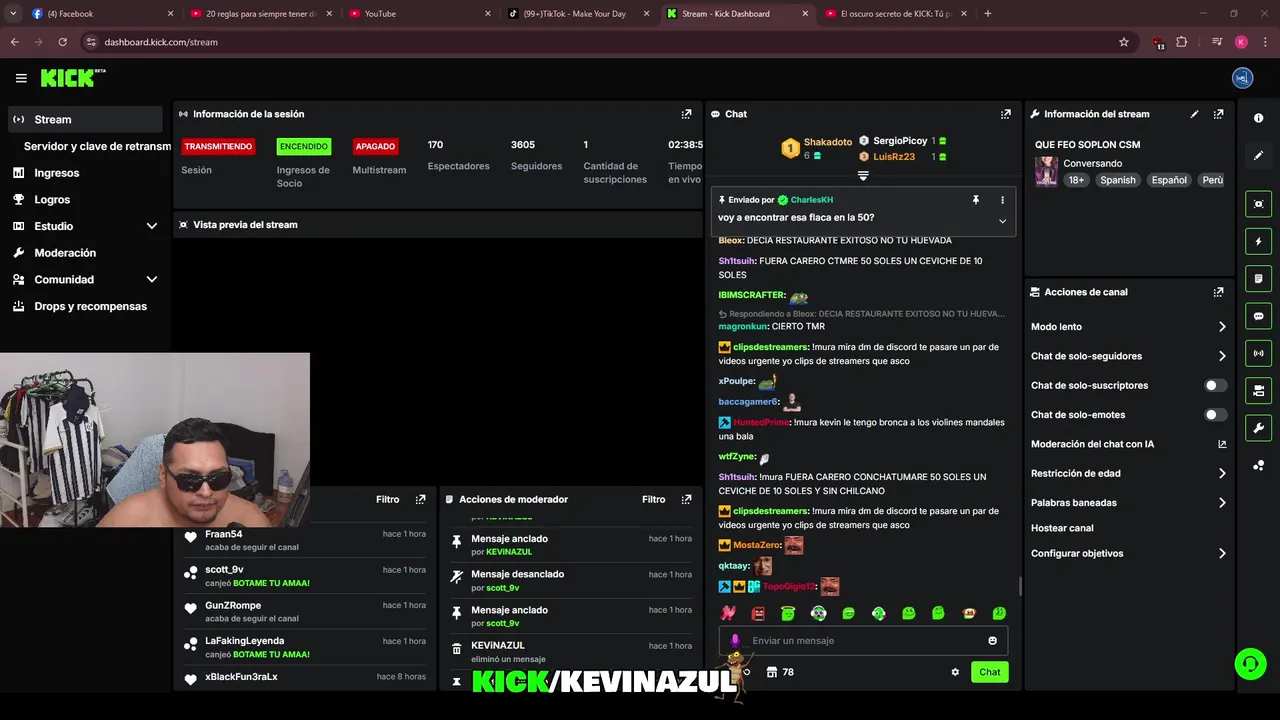This screenshot has width=1280, height=720.
Task: Toggle the stream preview icon in right rail
Action: coord(1258,204)
